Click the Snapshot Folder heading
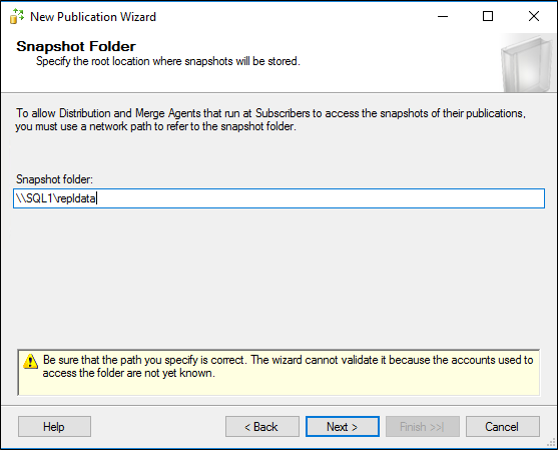The height and width of the screenshot is (450, 558). [76, 46]
